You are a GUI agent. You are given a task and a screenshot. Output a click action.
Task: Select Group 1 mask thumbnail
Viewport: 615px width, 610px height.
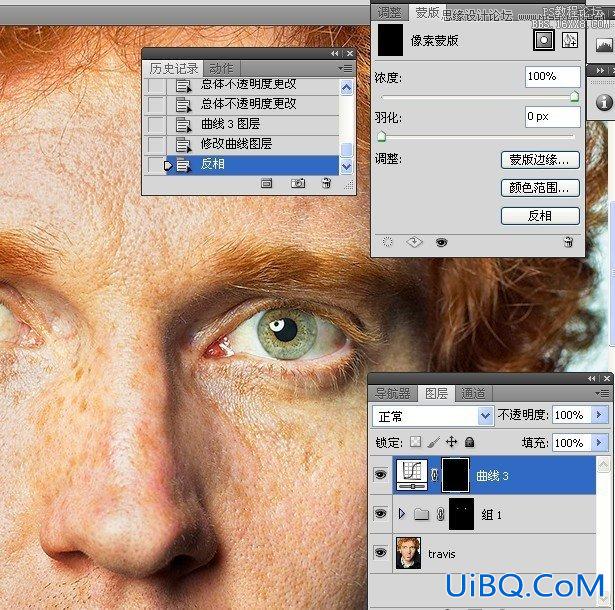(x=461, y=514)
